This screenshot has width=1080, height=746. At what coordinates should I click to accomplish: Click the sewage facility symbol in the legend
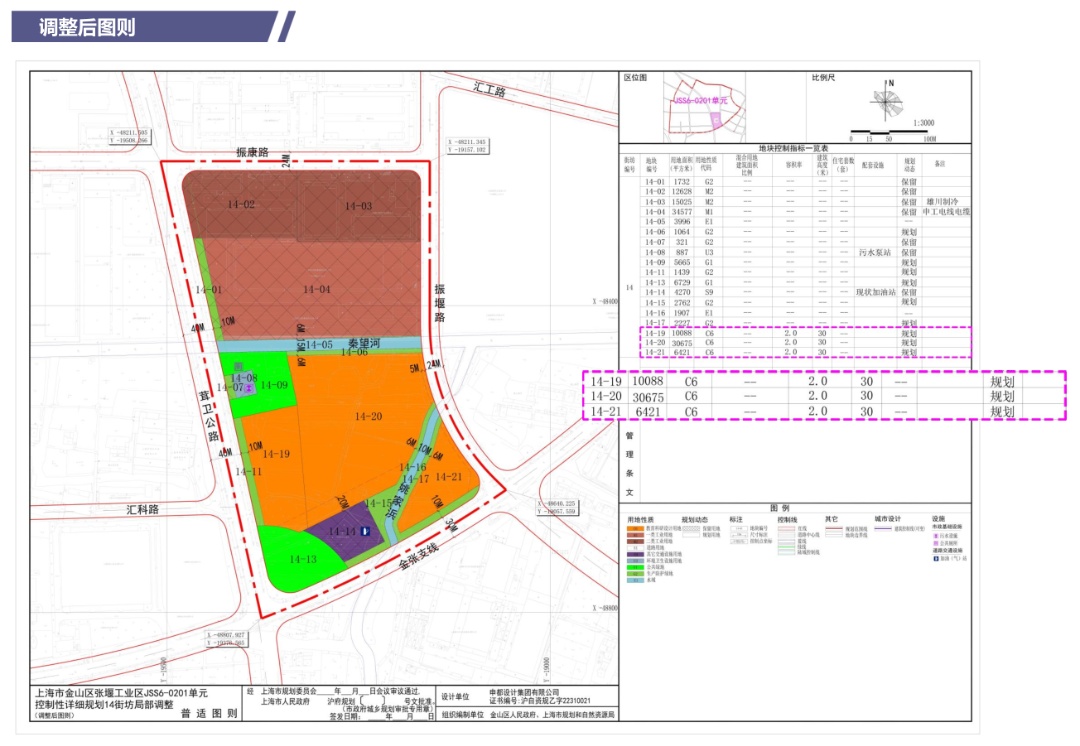937,536
